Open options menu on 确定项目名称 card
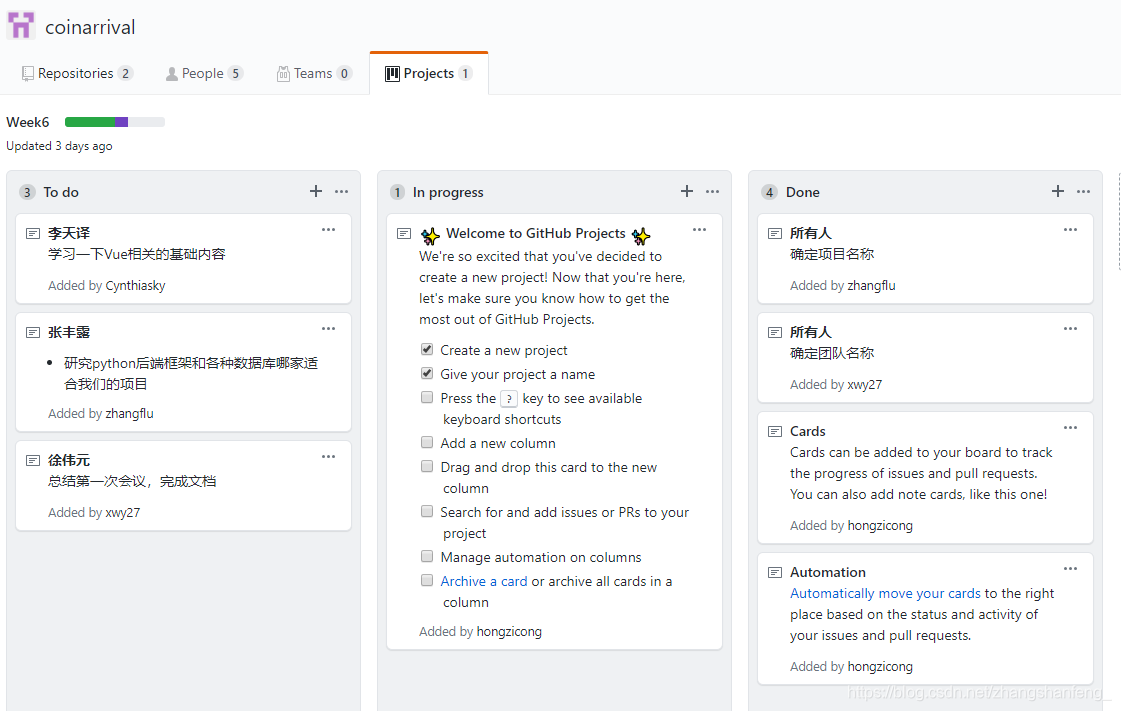 pyautogui.click(x=1070, y=229)
